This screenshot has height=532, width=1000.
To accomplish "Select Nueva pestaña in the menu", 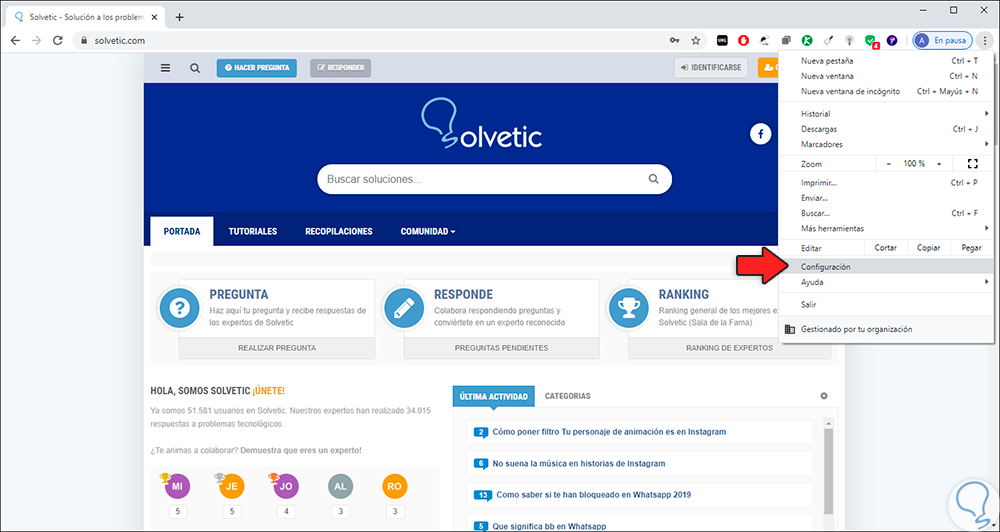I will click(x=886, y=61).
